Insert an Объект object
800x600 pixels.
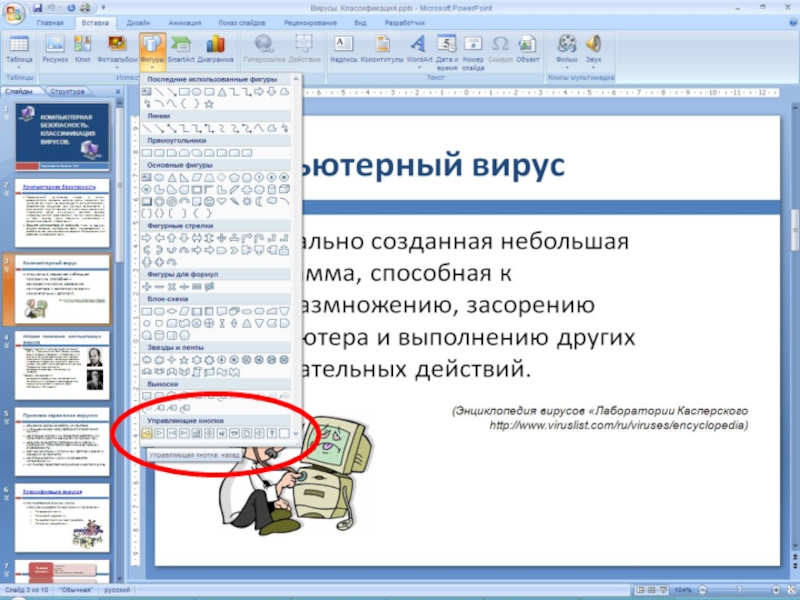(x=528, y=49)
